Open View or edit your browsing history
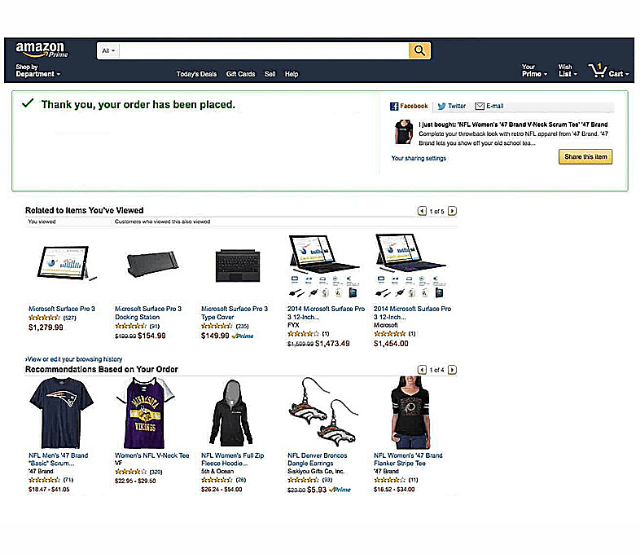 (74, 359)
